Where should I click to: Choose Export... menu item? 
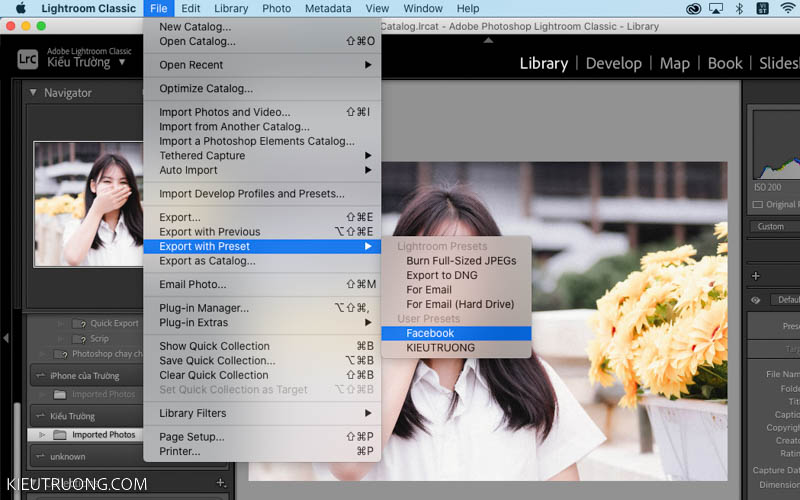pyautogui.click(x=262, y=217)
